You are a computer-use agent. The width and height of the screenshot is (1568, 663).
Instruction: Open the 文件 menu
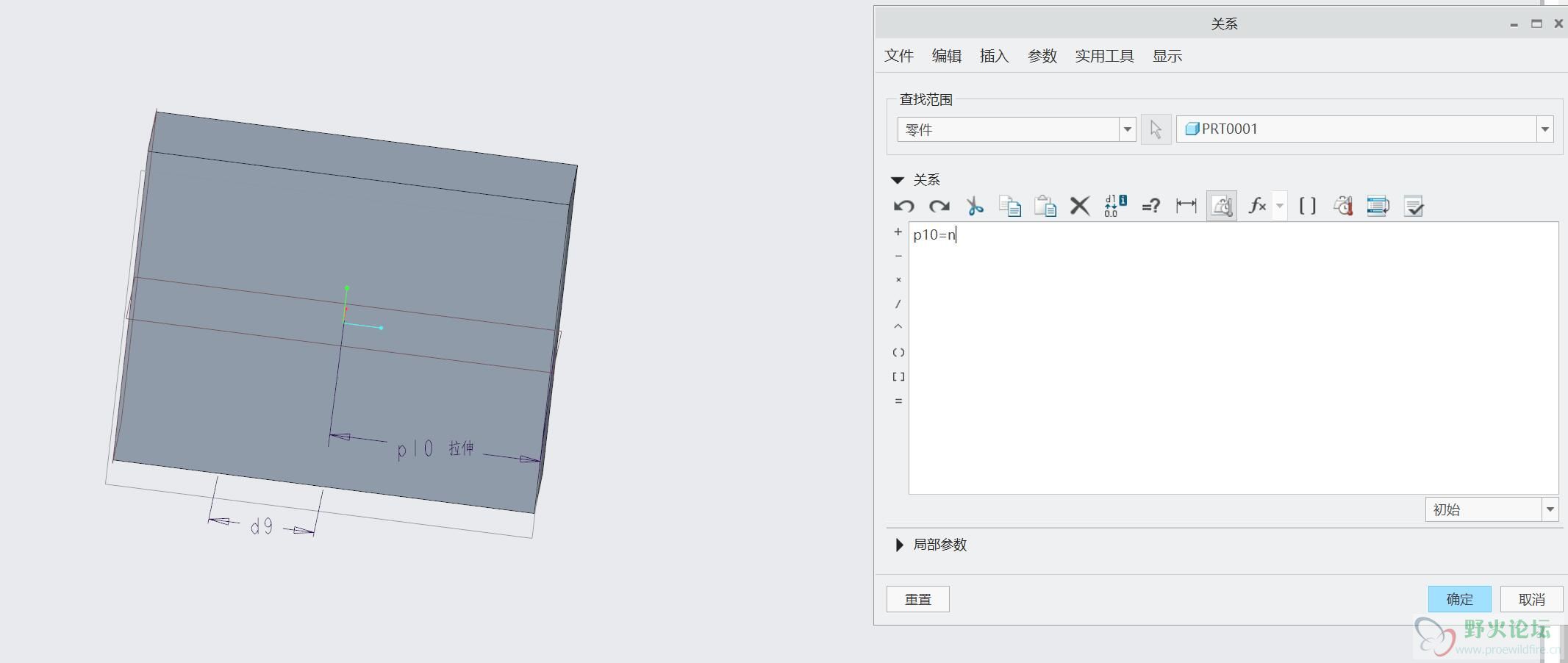899,56
